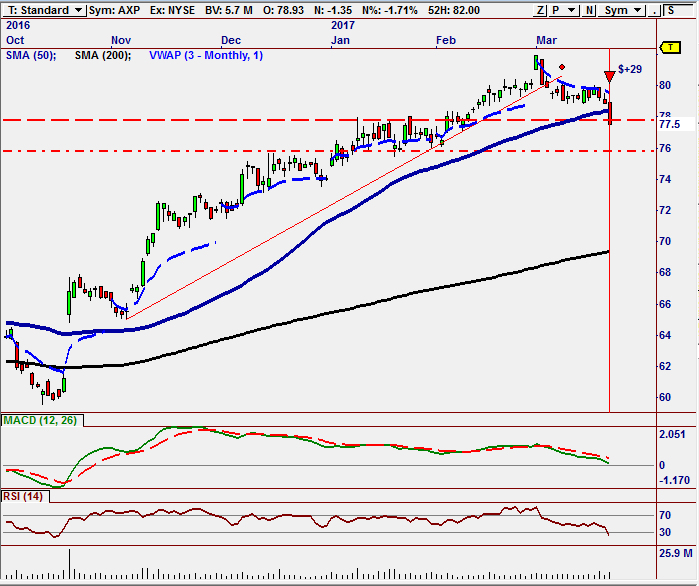Open the Sym dropdown menu
Viewport: 699px width, 586px height.
point(622,10)
